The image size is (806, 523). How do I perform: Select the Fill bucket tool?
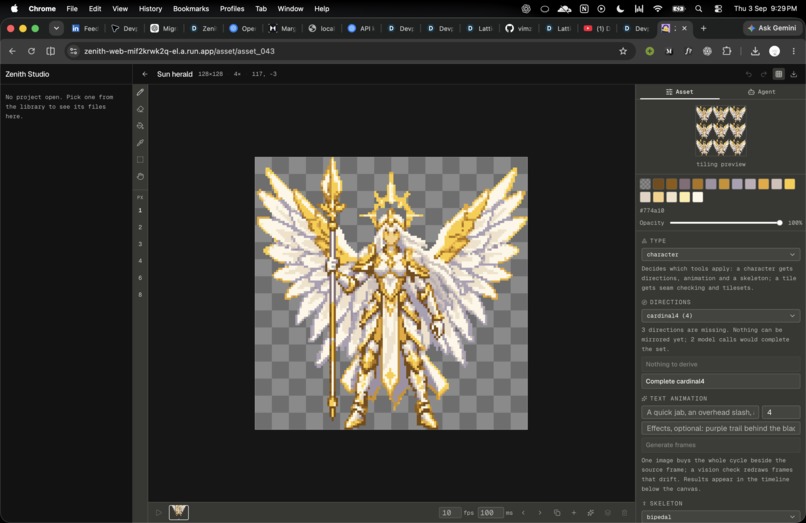point(140,126)
